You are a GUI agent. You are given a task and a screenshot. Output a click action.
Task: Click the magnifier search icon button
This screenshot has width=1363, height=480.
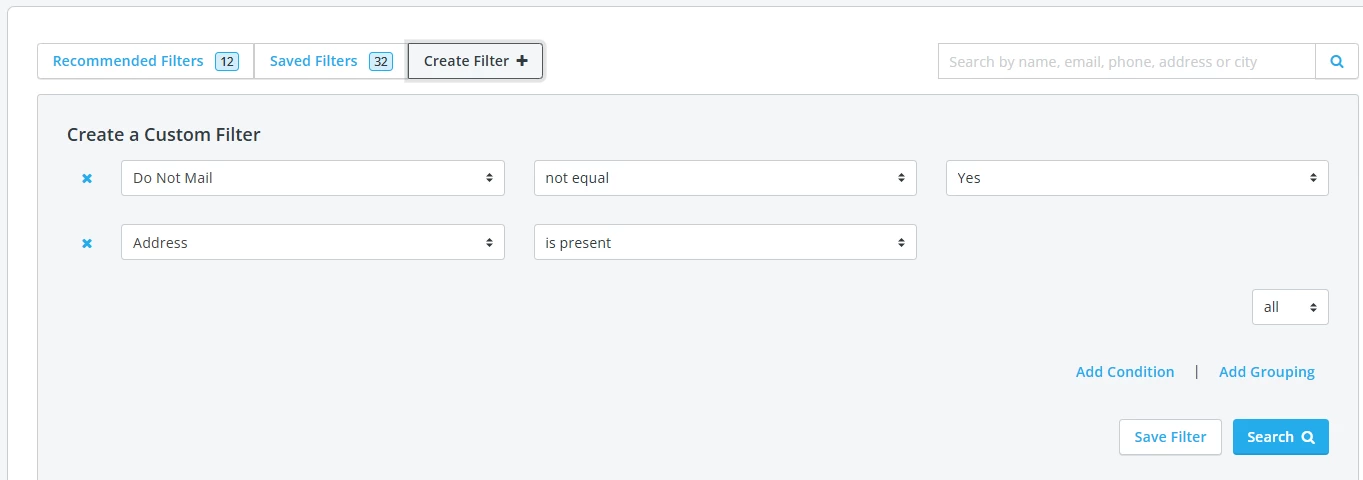pos(1337,61)
